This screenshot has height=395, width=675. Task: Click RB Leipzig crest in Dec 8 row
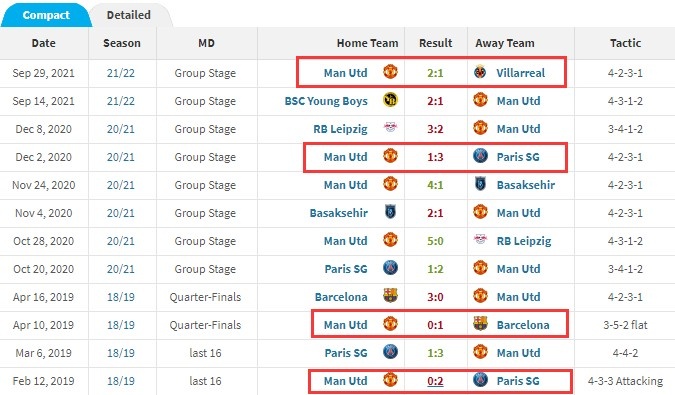click(390, 128)
